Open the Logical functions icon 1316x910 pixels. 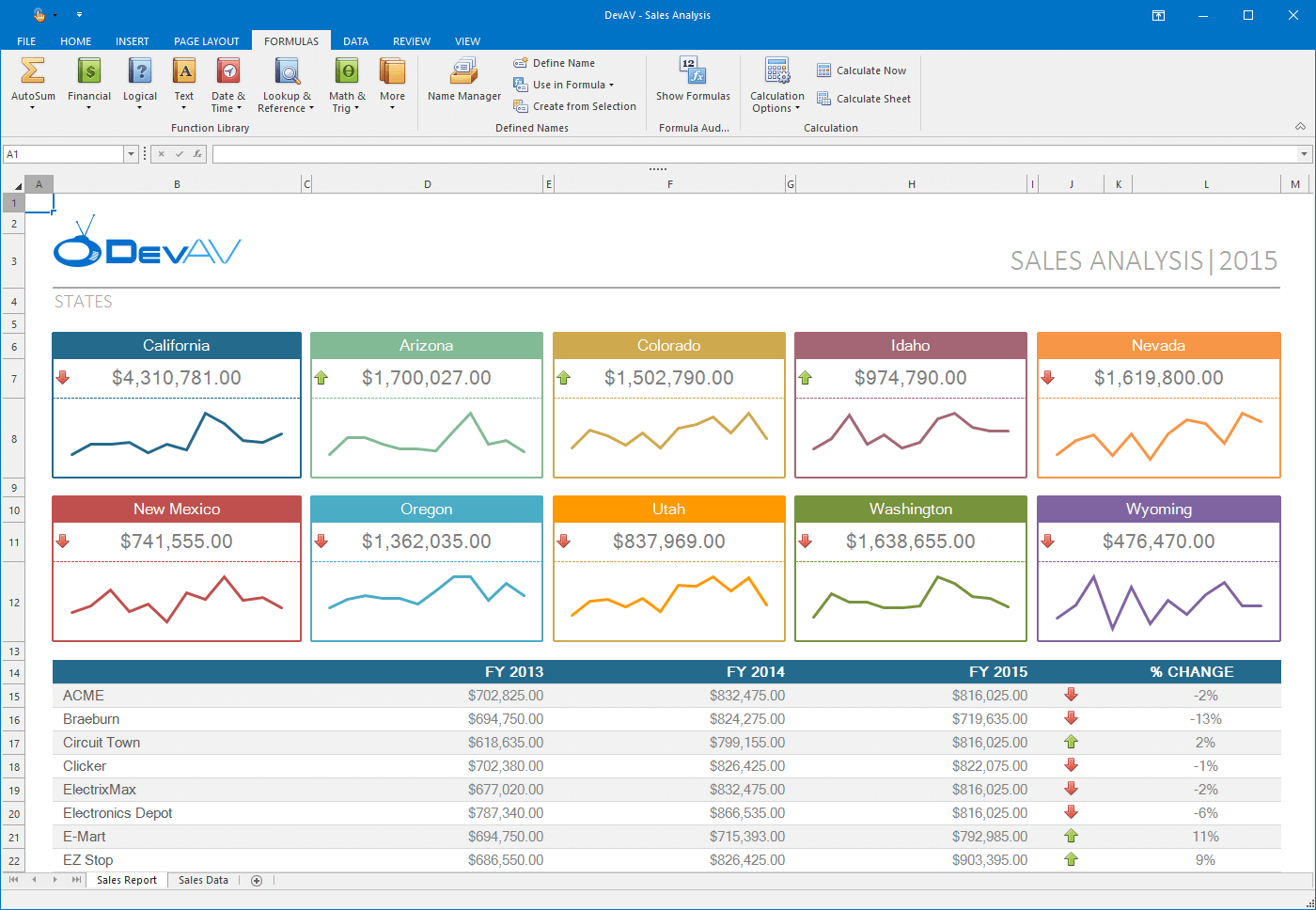coord(140,72)
